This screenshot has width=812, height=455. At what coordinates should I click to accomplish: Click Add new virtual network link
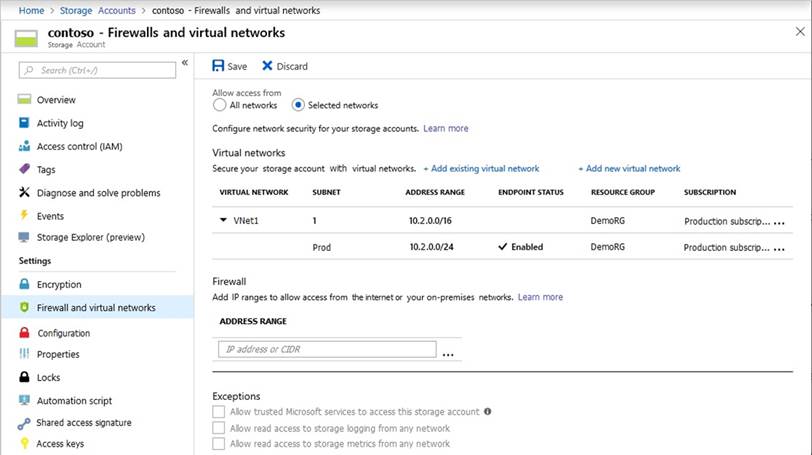tap(629, 169)
